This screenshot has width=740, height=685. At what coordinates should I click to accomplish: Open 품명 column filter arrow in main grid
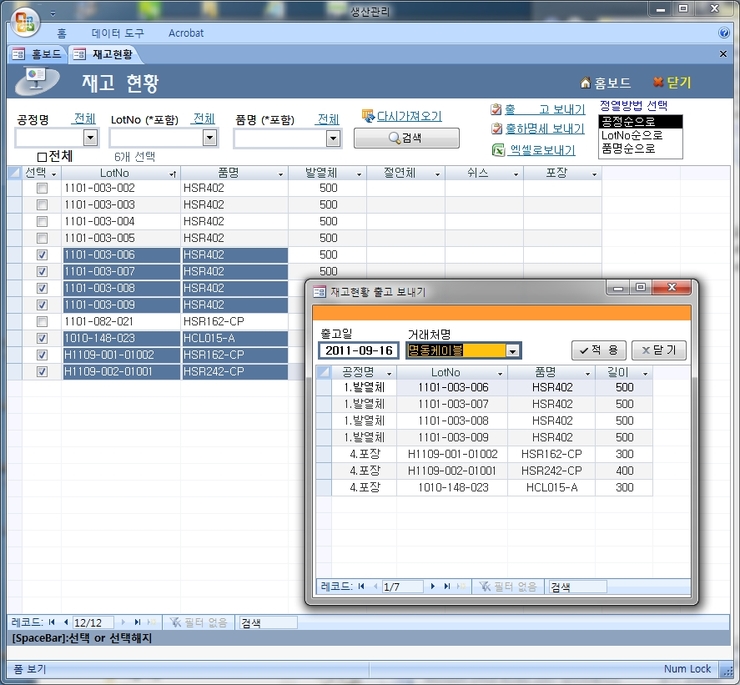[280, 174]
